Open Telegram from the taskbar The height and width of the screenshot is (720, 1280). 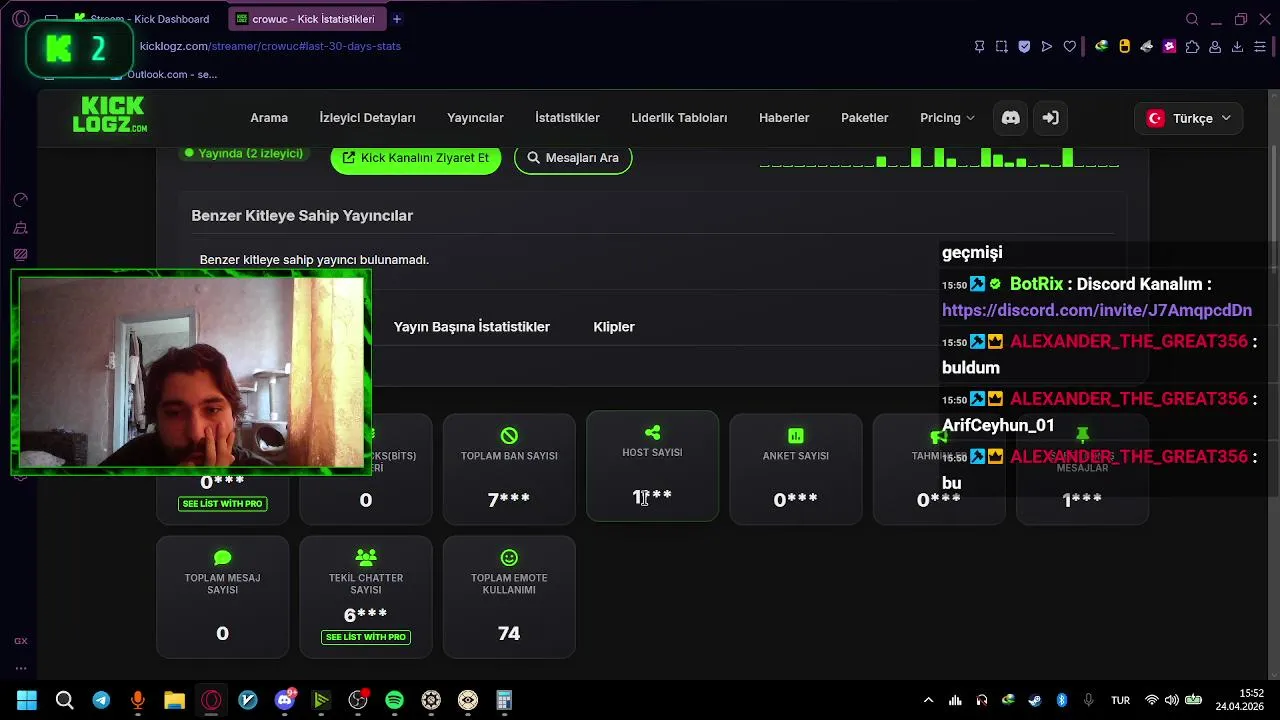click(101, 700)
